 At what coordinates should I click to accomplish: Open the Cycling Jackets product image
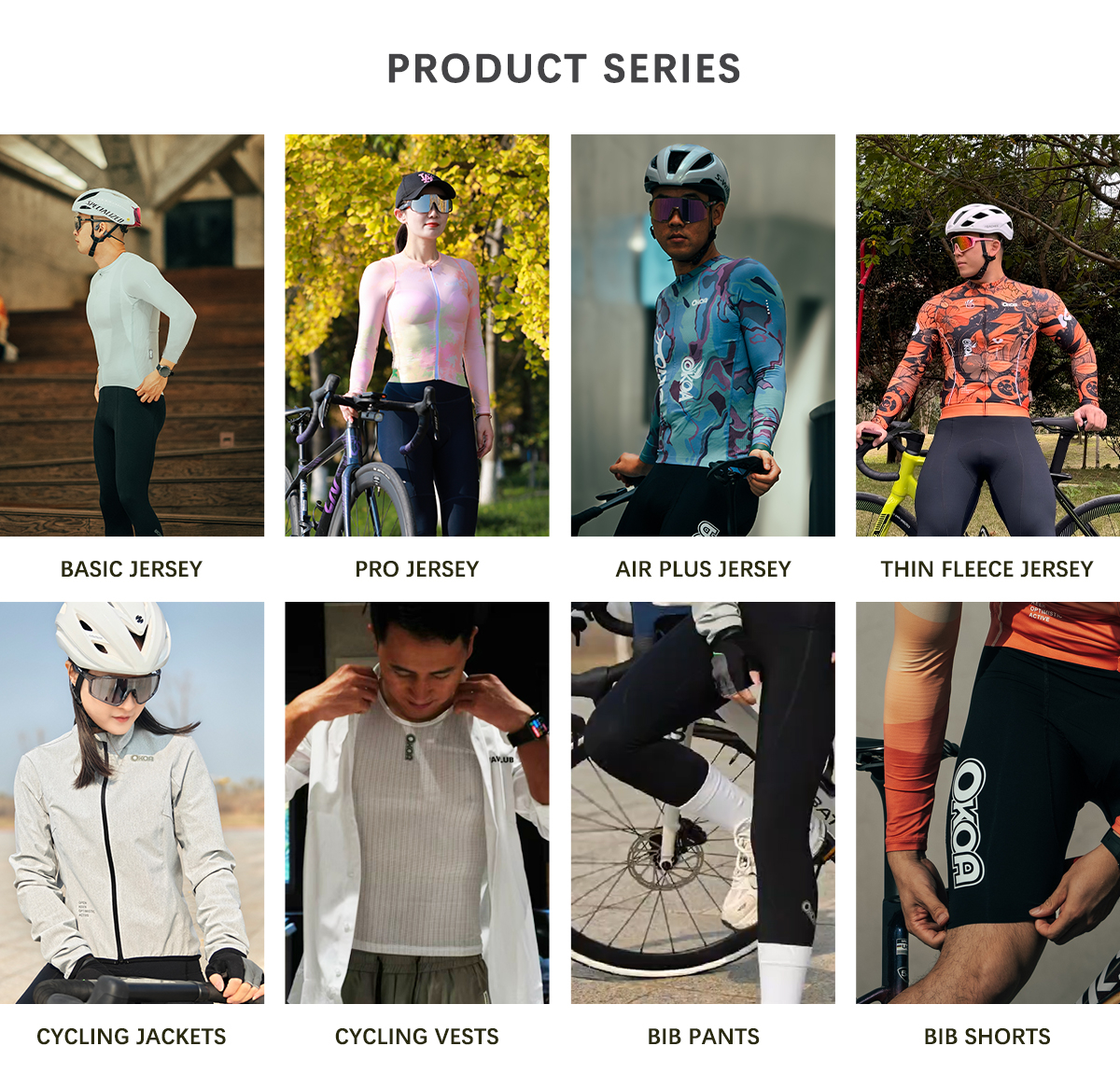[x=132, y=802]
